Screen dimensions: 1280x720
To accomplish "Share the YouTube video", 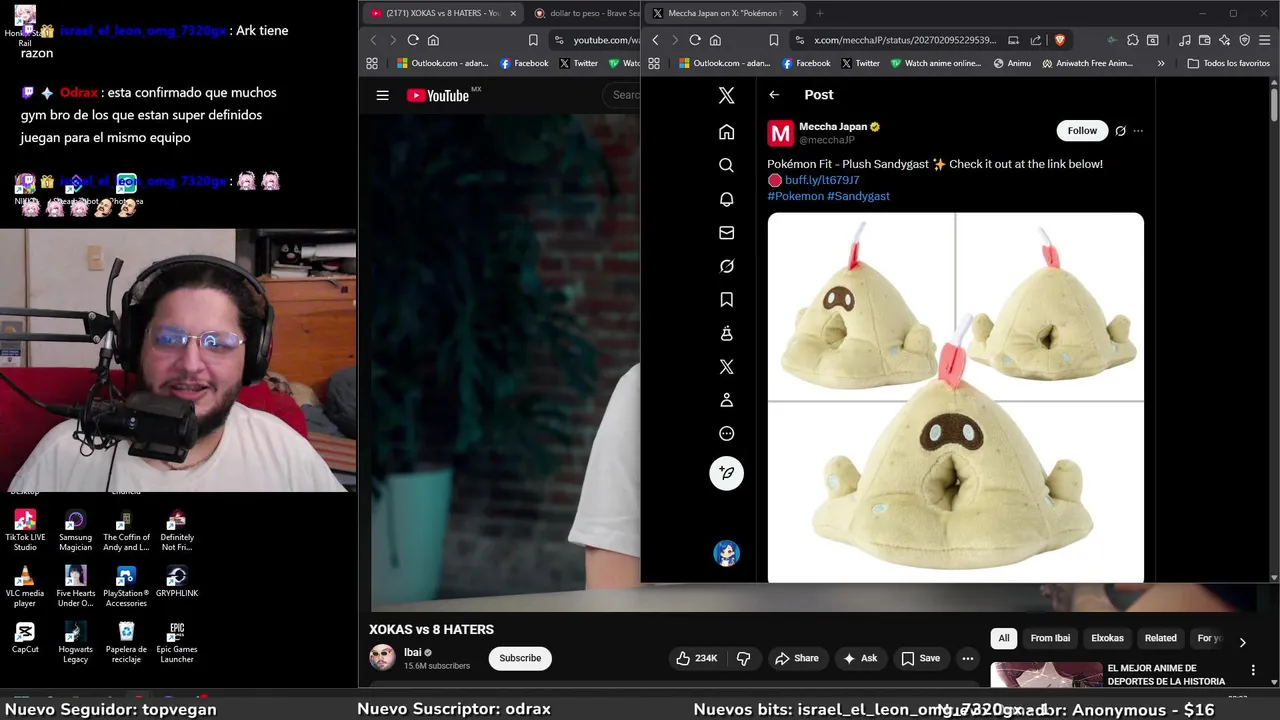I will click(797, 658).
